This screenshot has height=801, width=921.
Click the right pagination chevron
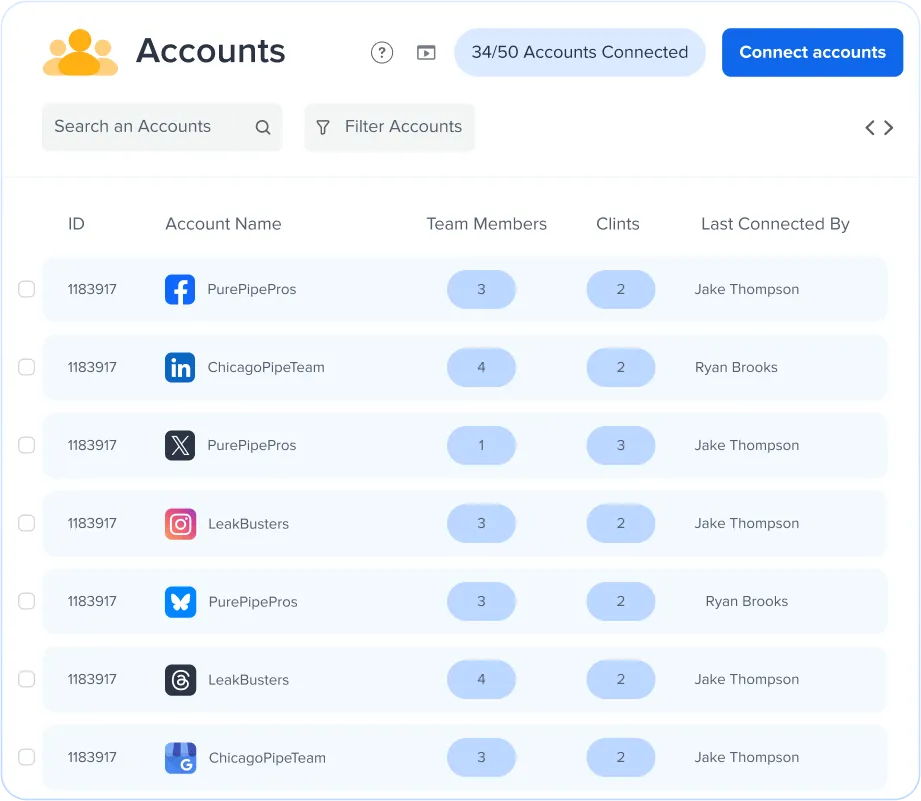(889, 127)
